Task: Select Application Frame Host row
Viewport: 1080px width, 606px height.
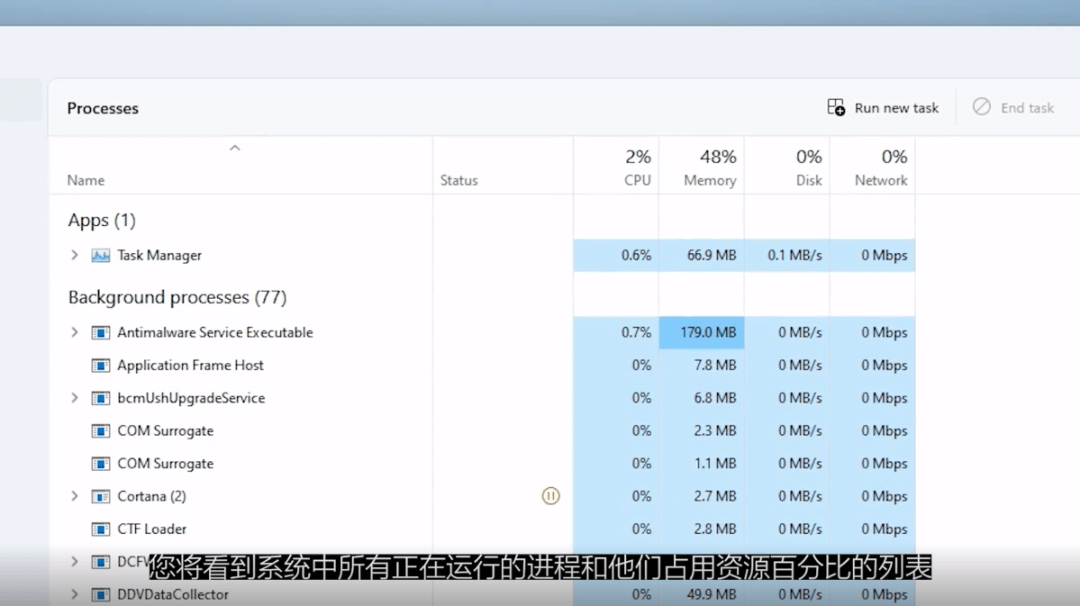Action: point(482,366)
